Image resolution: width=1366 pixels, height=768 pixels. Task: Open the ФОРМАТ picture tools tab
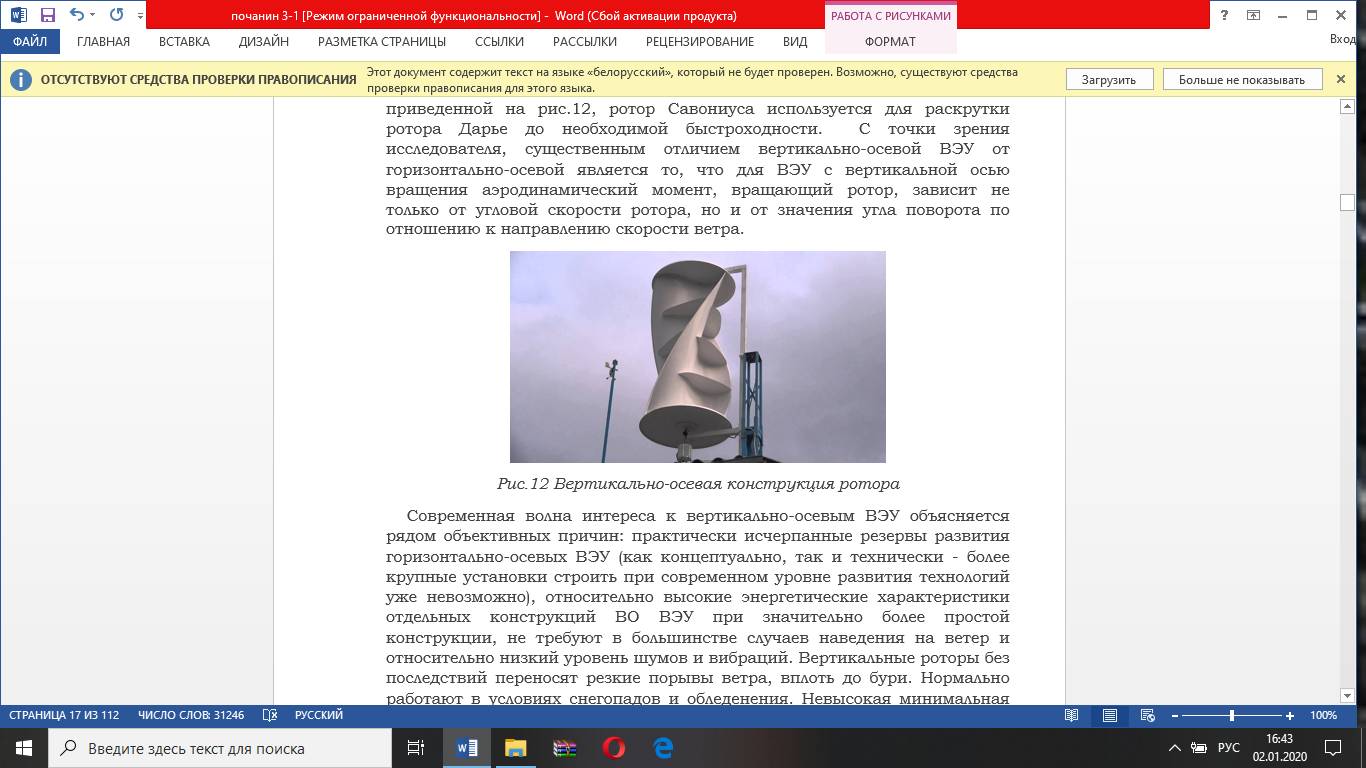(890, 42)
